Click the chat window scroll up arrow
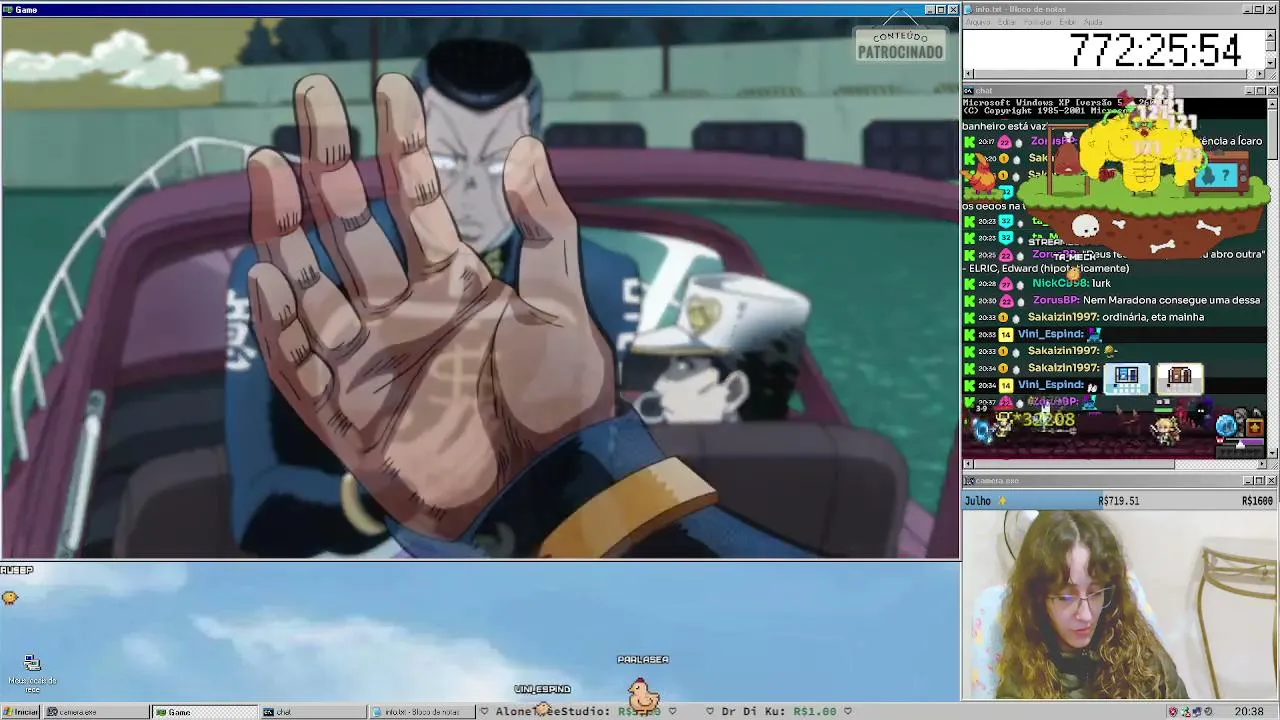This screenshot has height=720, width=1280. click(x=1271, y=103)
